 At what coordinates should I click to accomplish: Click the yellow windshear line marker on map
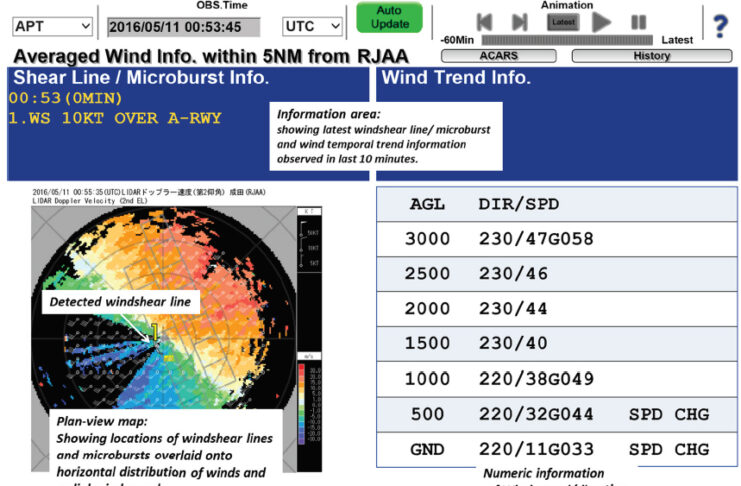(155, 331)
